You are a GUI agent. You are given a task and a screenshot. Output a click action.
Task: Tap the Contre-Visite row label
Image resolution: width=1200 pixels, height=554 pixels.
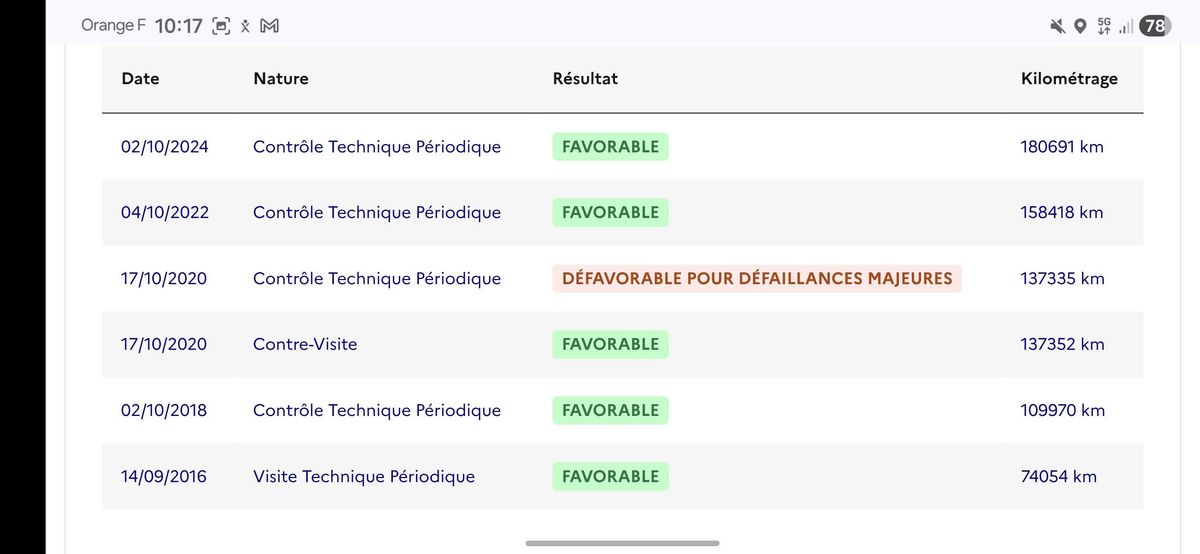point(305,344)
